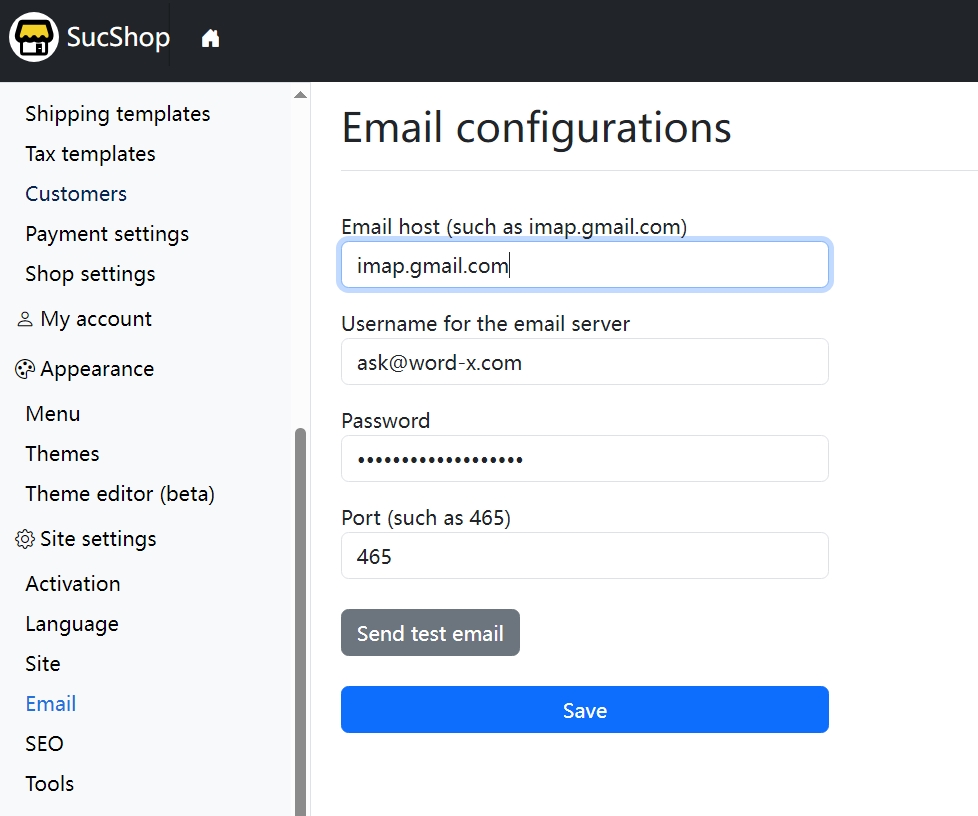Click the SucShop store logo icon
Viewport: 978px width, 816px height.
34,38
